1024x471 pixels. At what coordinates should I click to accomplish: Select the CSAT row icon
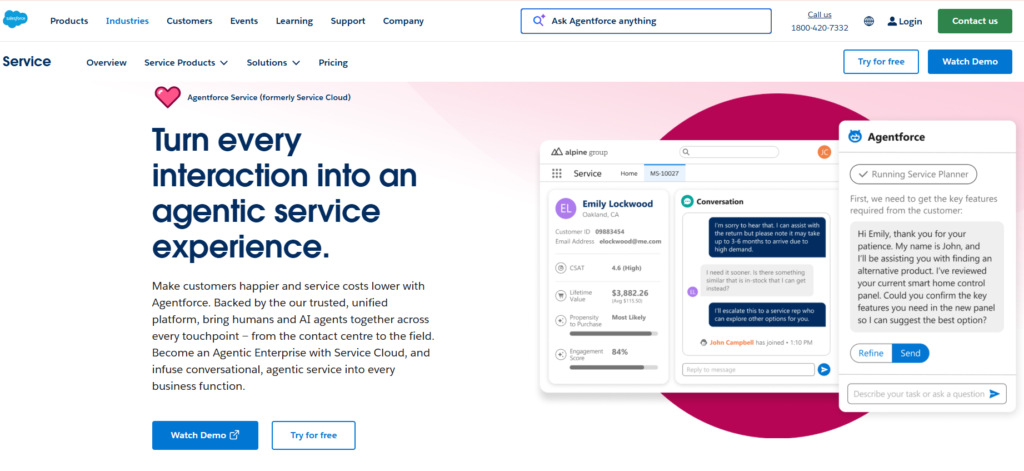coord(560,268)
